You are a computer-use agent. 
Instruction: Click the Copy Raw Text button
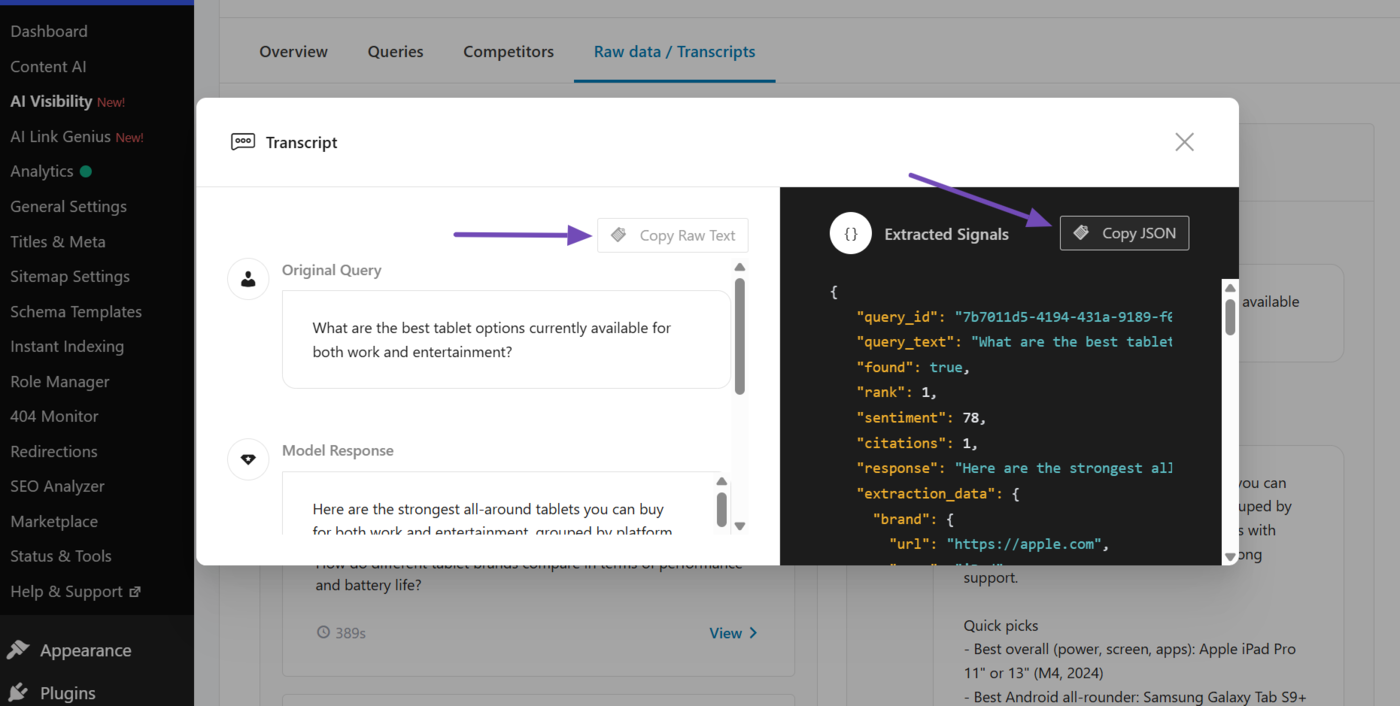672,235
